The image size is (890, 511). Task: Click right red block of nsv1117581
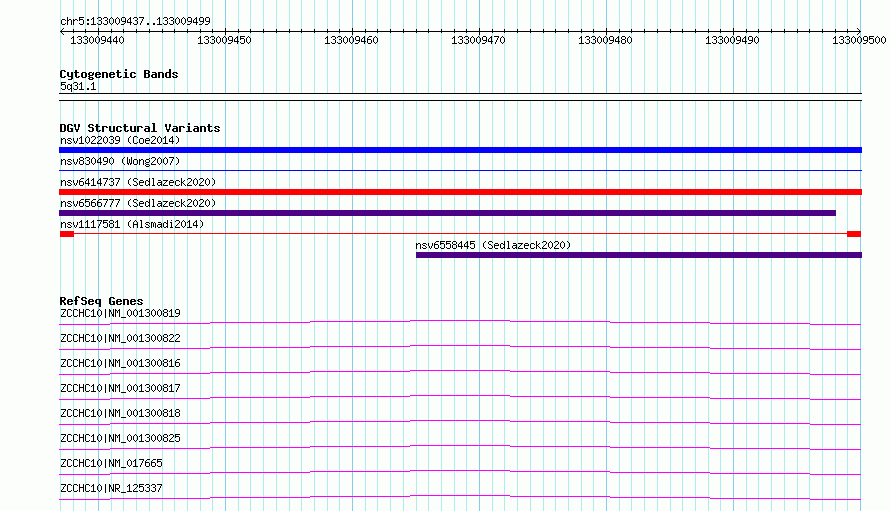tap(854, 234)
